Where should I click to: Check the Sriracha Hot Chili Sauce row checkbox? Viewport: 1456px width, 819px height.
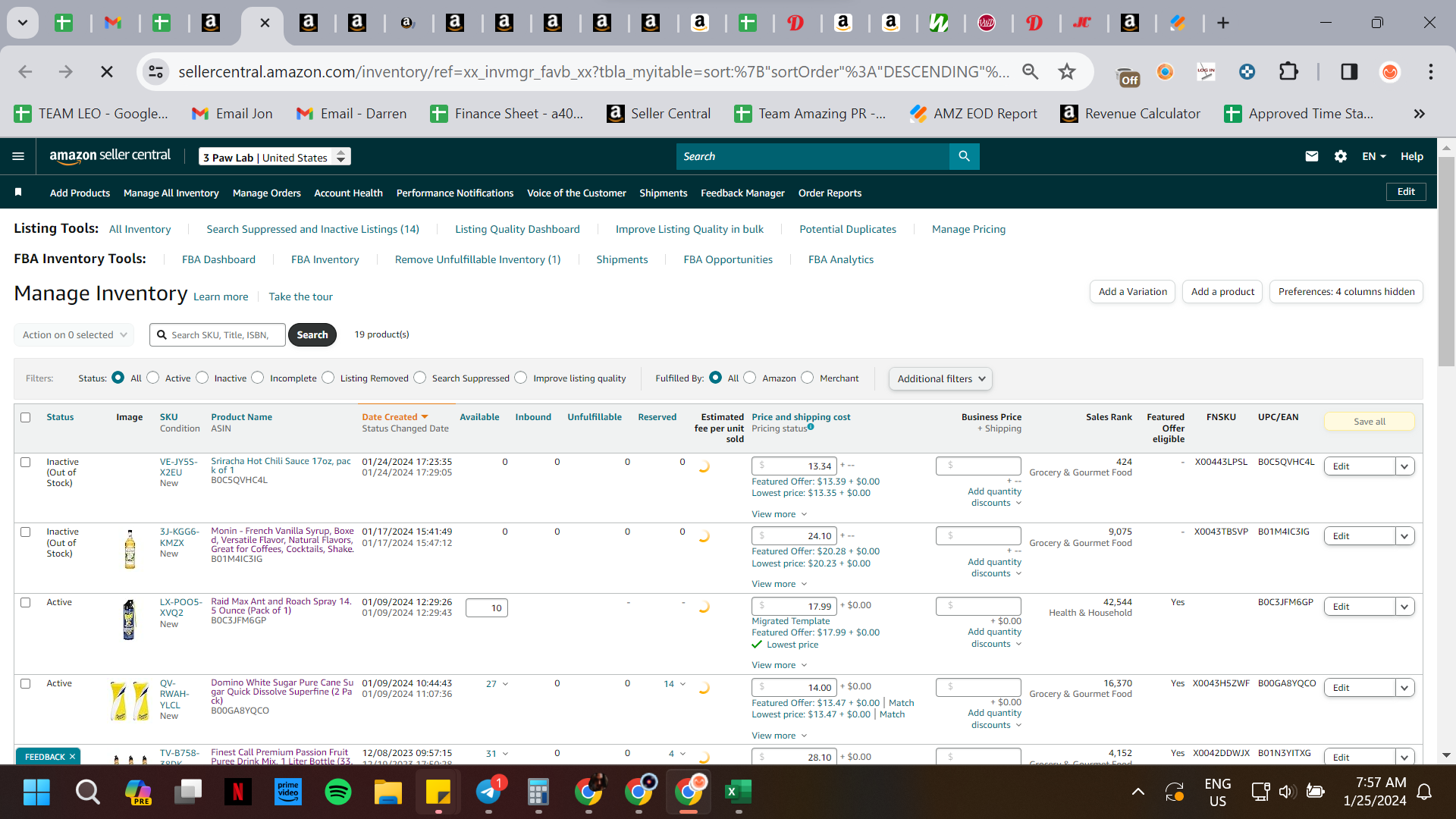26,462
